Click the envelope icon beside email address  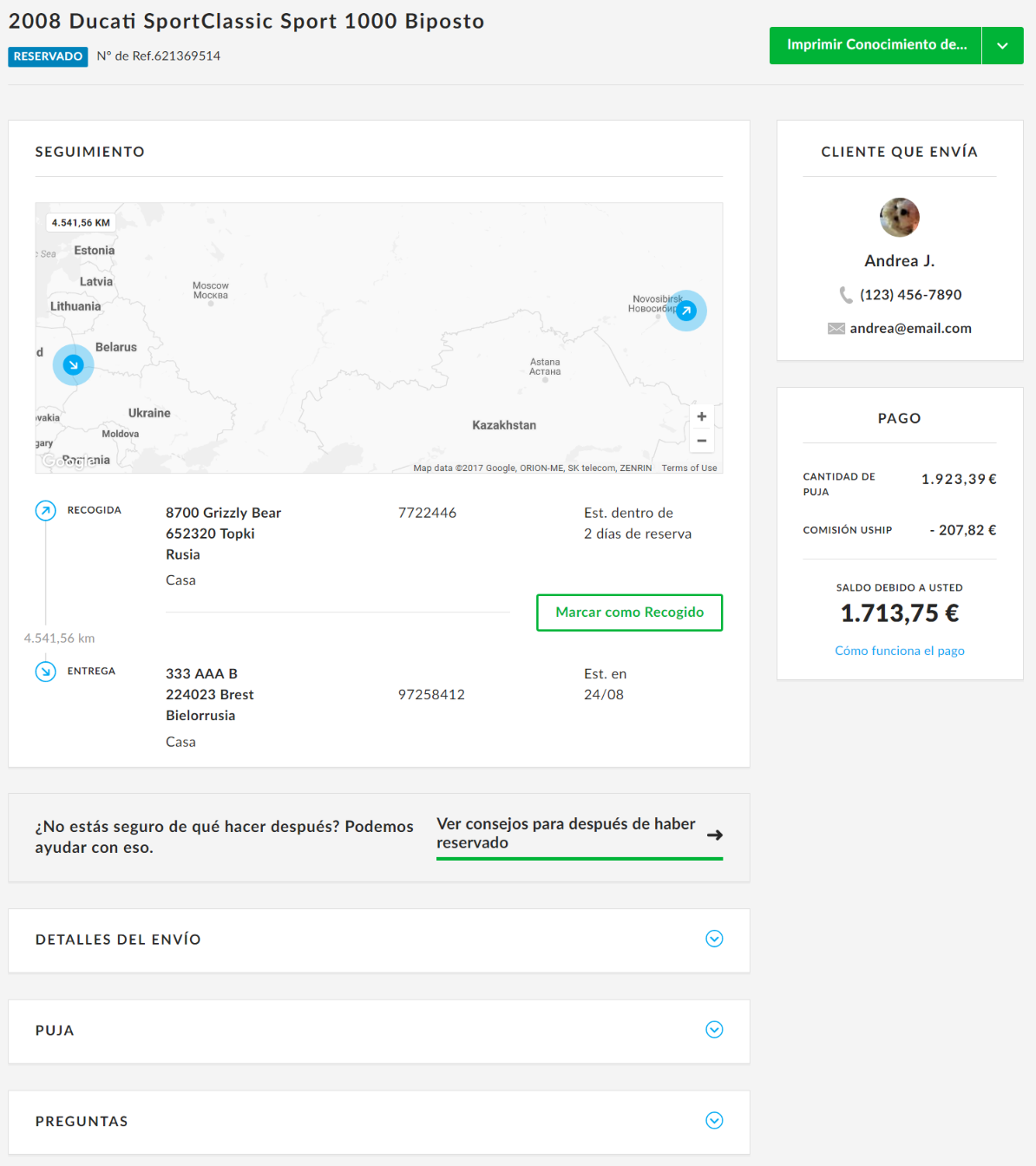836,329
